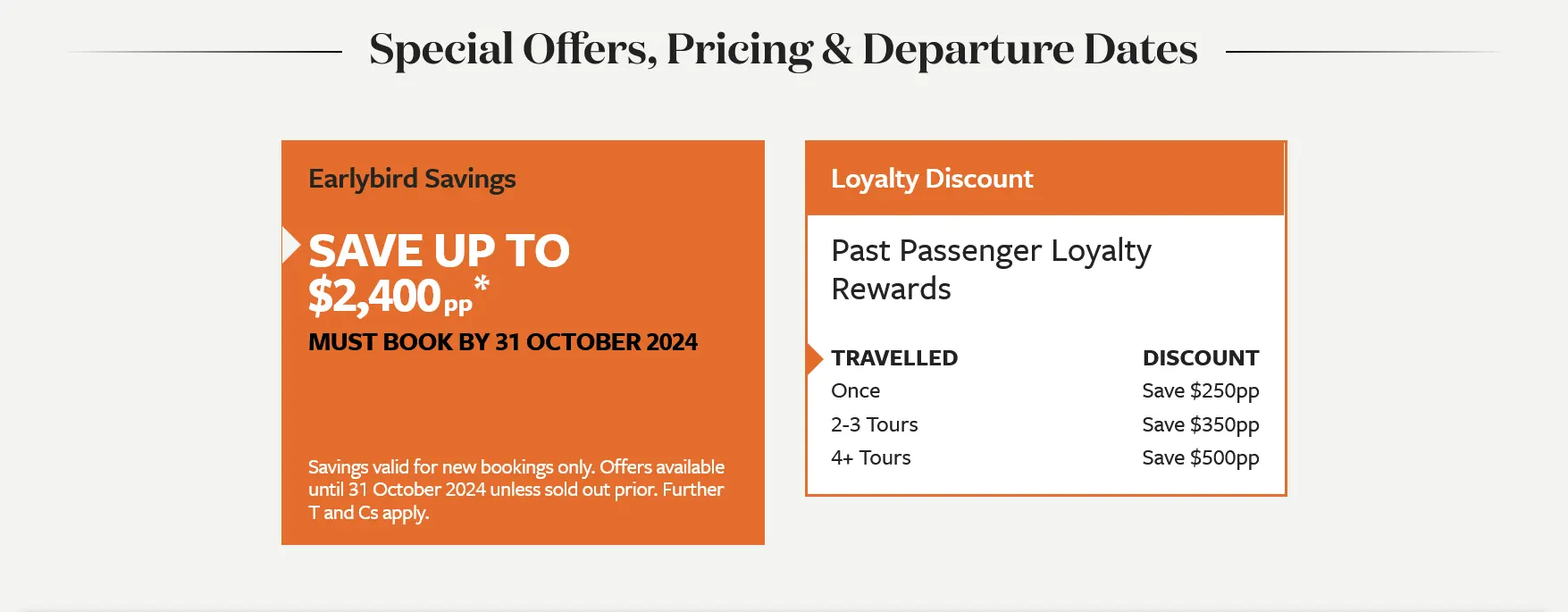Screen dimensions: 1568x612
Task: Click the SAVE UP TO $2,400pp offer text
Action: click(x=439, y=273)
